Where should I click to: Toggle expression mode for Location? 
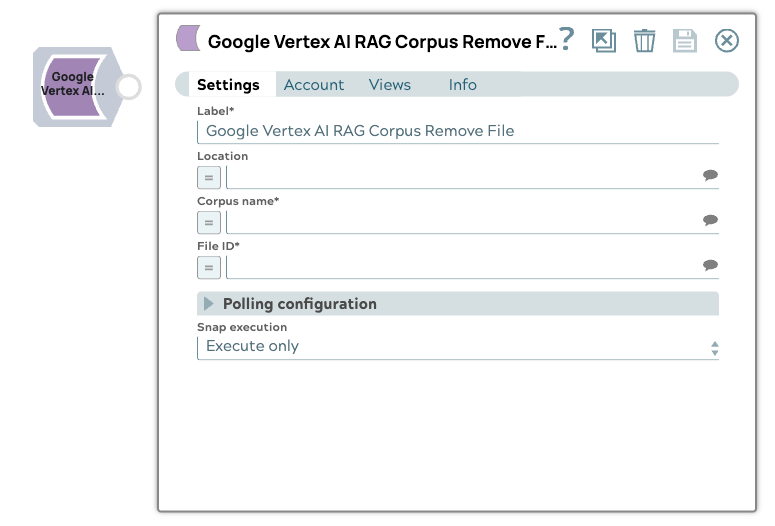point(209,178)
